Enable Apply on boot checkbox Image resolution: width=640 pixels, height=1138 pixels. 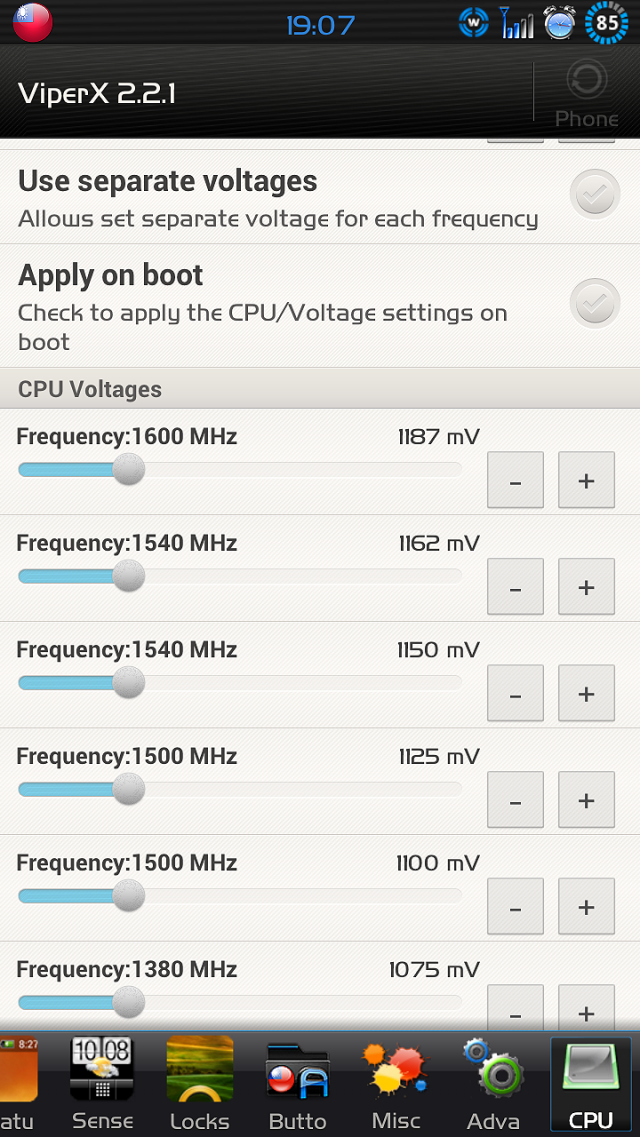pos(595,303)
